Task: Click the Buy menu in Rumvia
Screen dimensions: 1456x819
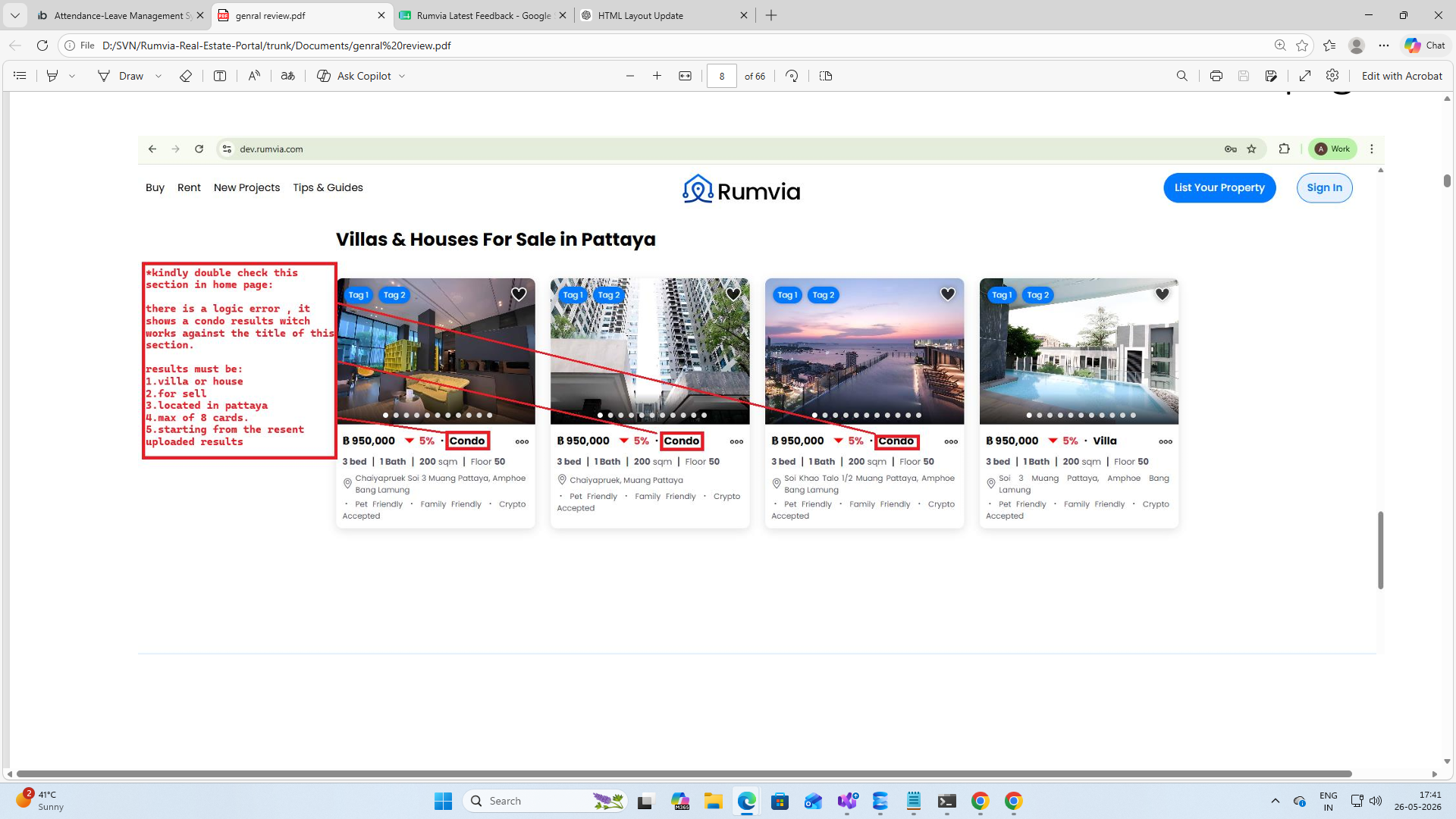Action: click(x=155, y=188)
